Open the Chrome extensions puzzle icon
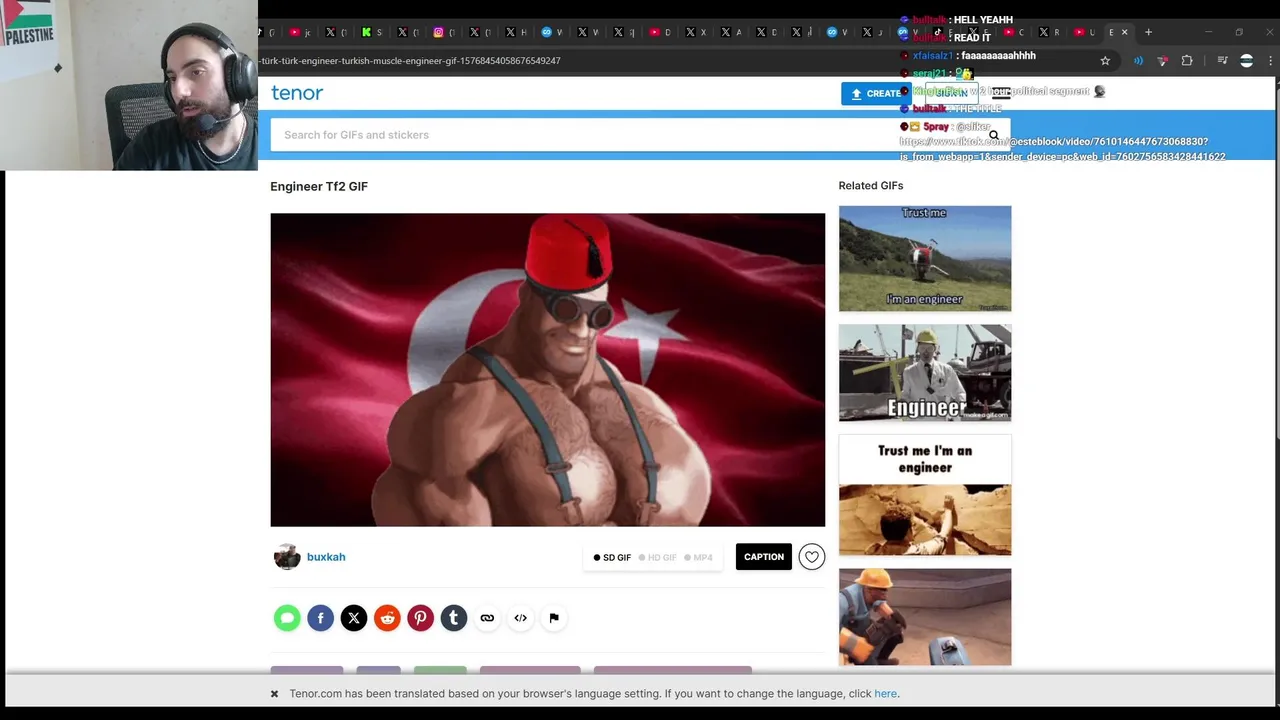This screenshot has height=720, width=1280. 1187,61
